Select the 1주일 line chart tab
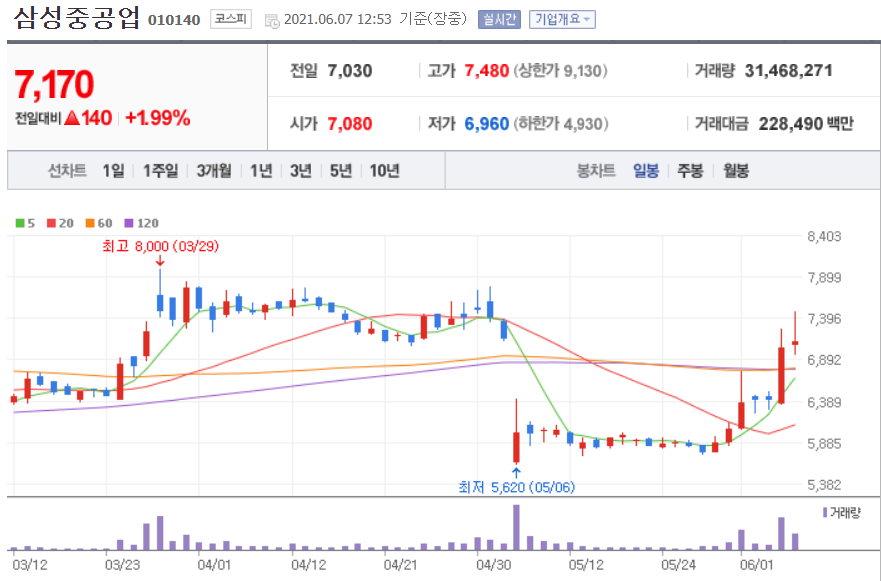 [x=160, y=170]
